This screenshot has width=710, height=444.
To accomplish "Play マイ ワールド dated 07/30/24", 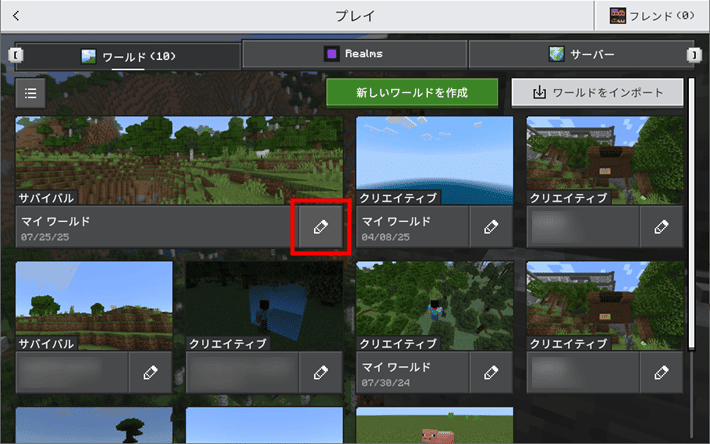I will point(413,372).
